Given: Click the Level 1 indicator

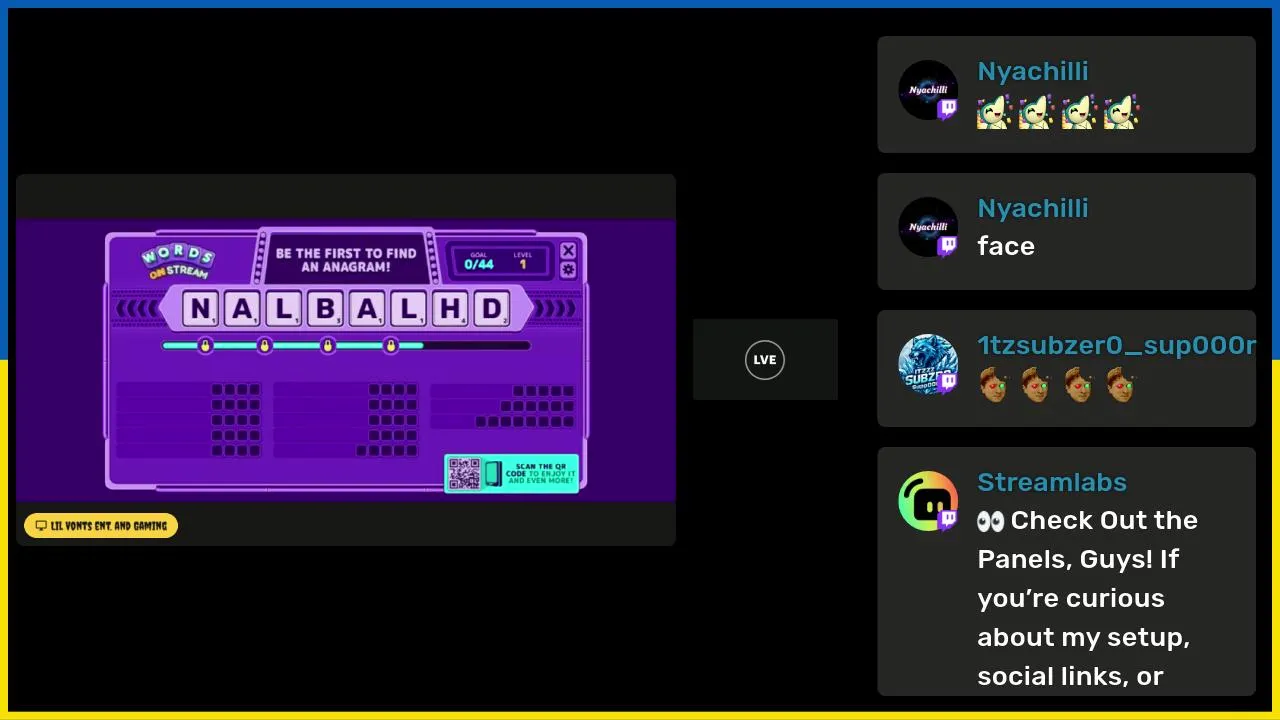Looking at the screenshot, I should click(x=523, y=261).
